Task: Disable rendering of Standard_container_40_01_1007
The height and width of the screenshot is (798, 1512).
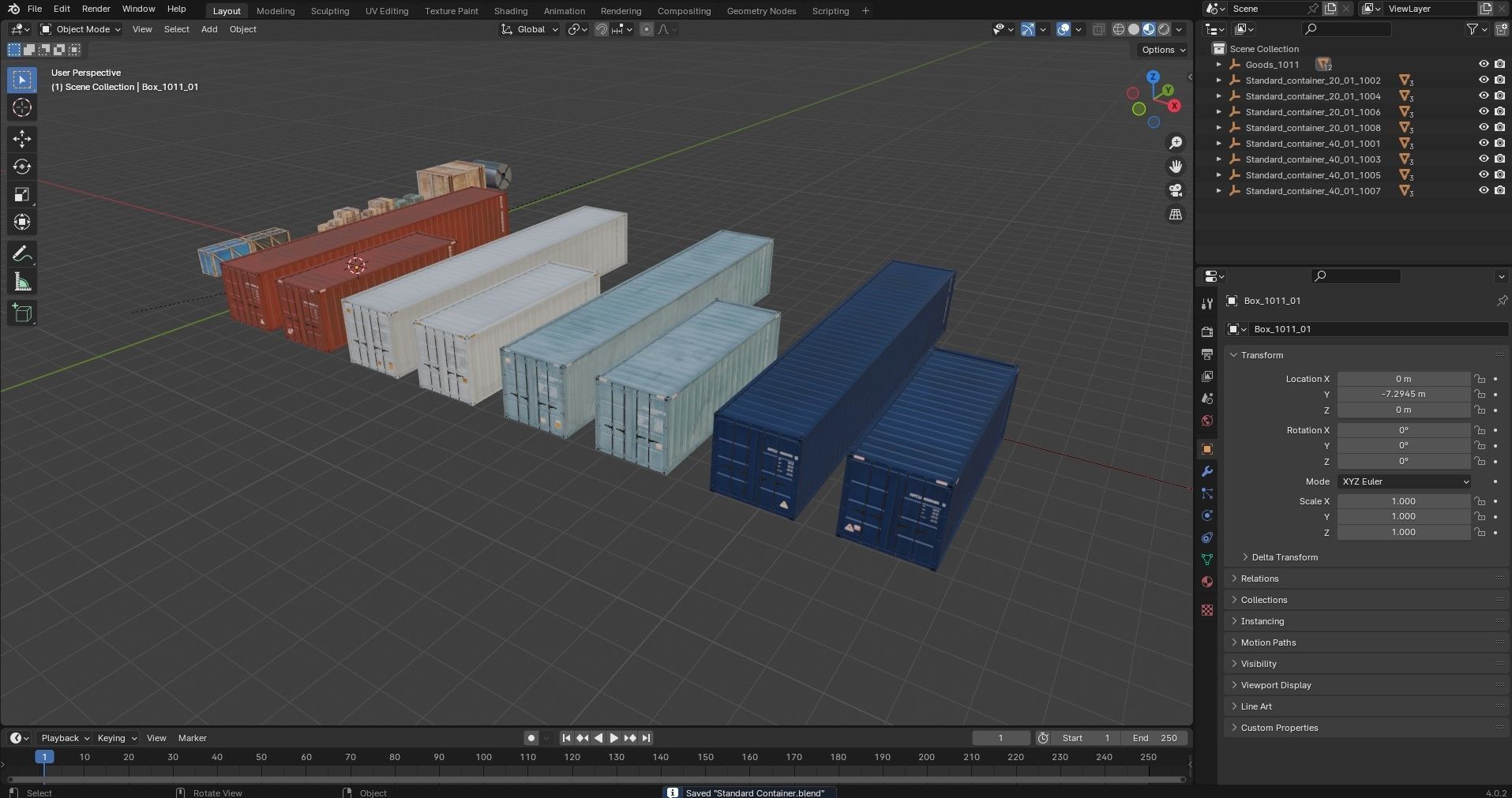Action: 1499,191
